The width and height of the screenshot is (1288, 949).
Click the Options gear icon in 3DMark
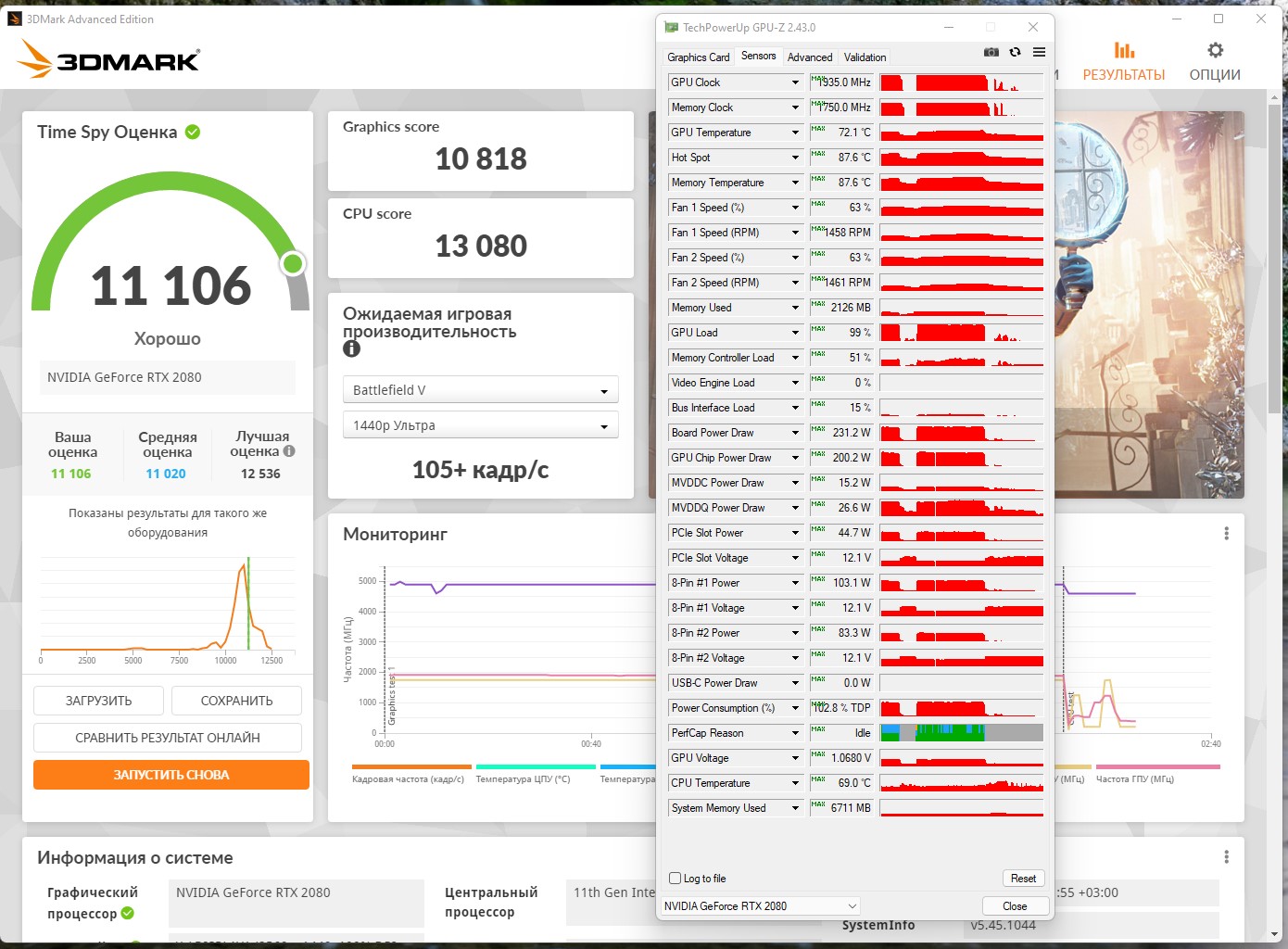pos(1215,50)
